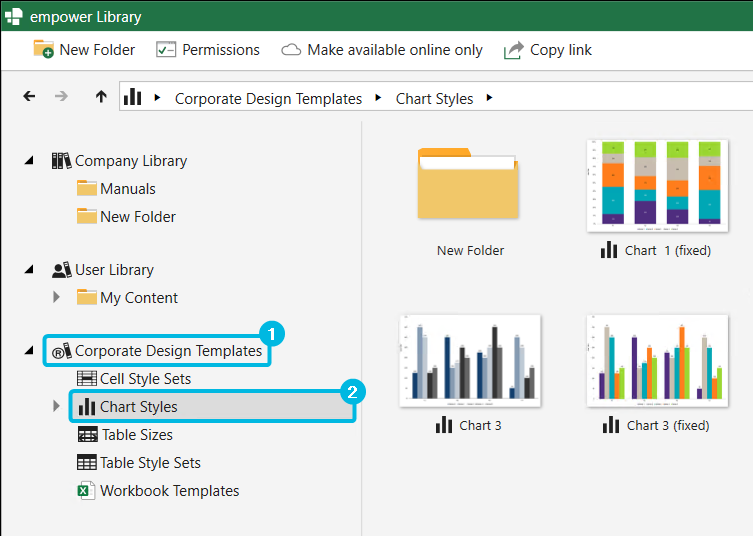Collapse the User Library tree node
Image resolution: width=753 pixels, height=536 pixels.
[30, 269]
